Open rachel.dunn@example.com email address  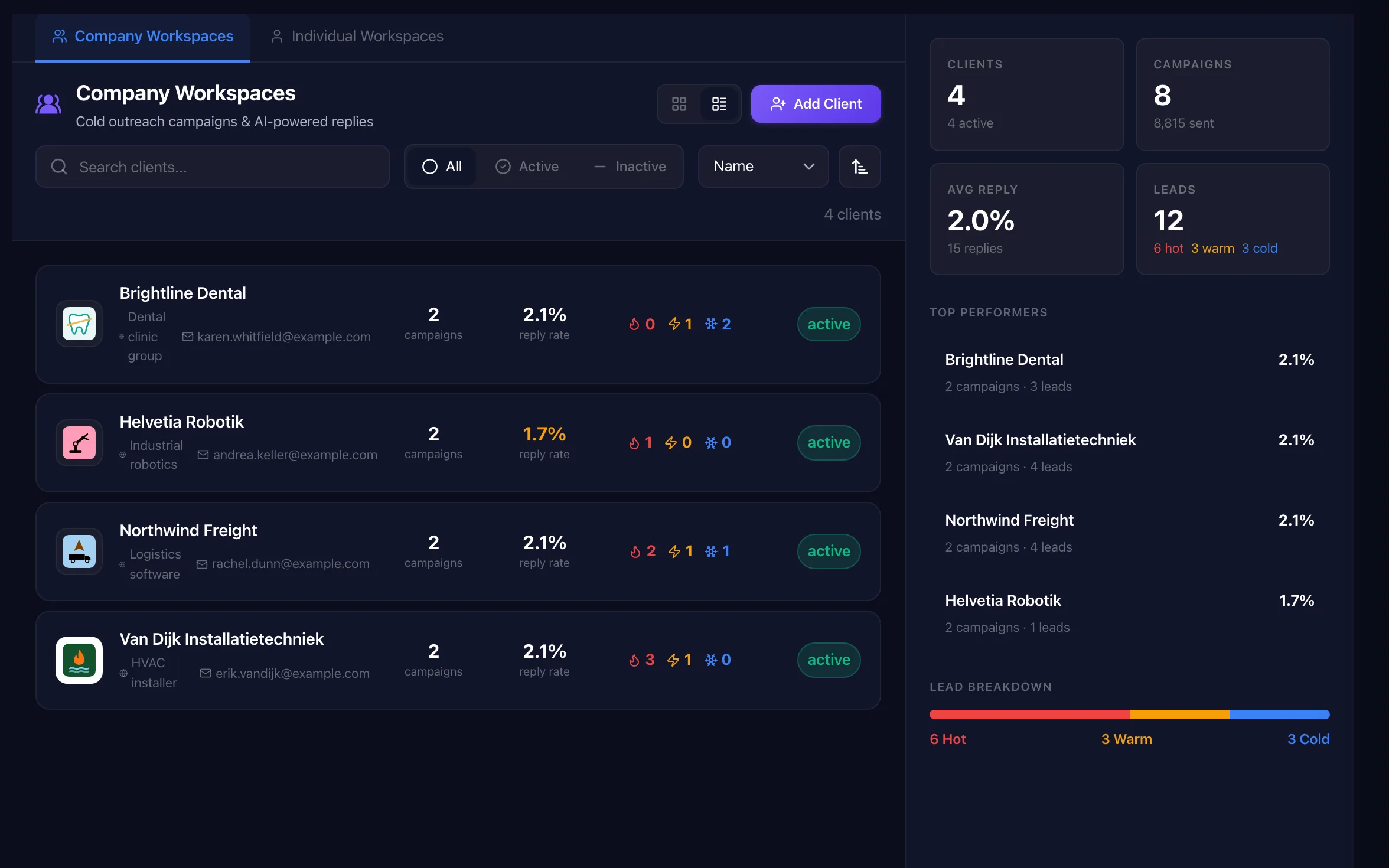click(x=290, y=564)
